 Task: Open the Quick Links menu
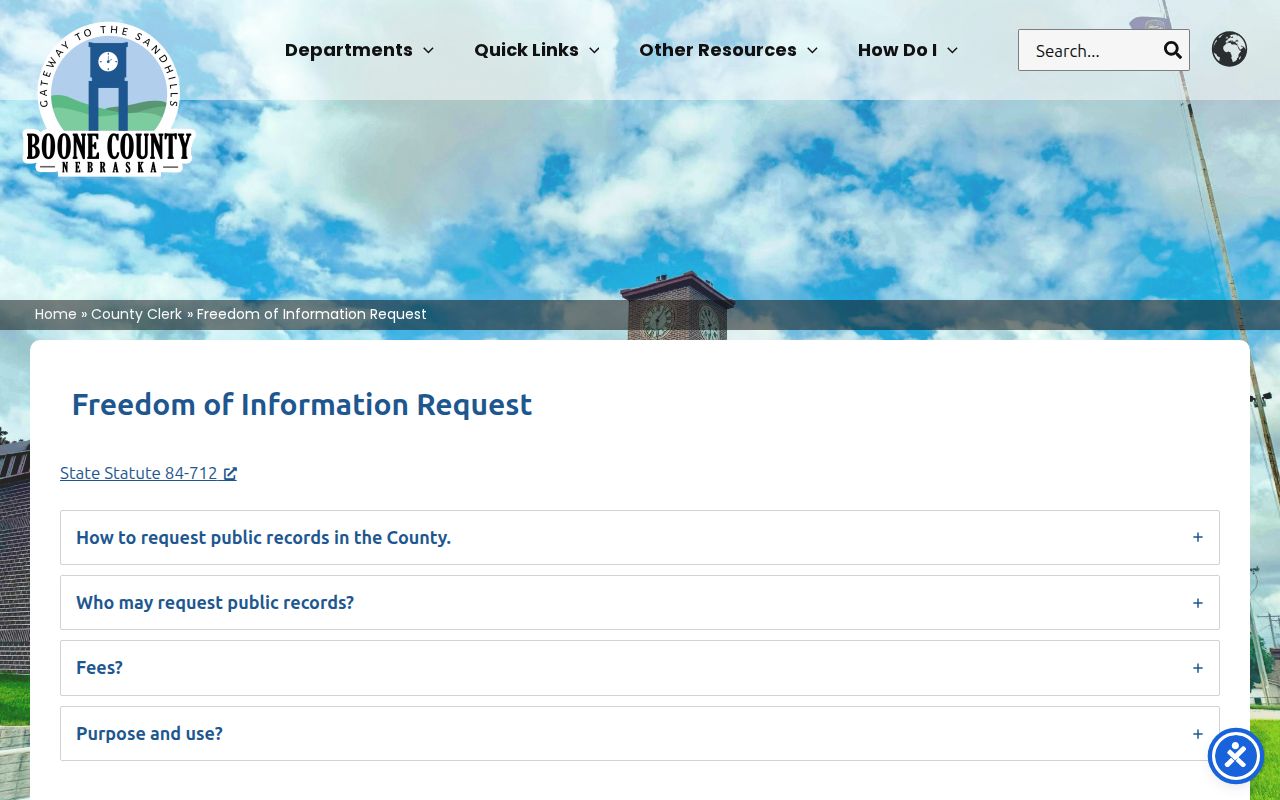tap(537, 50)
